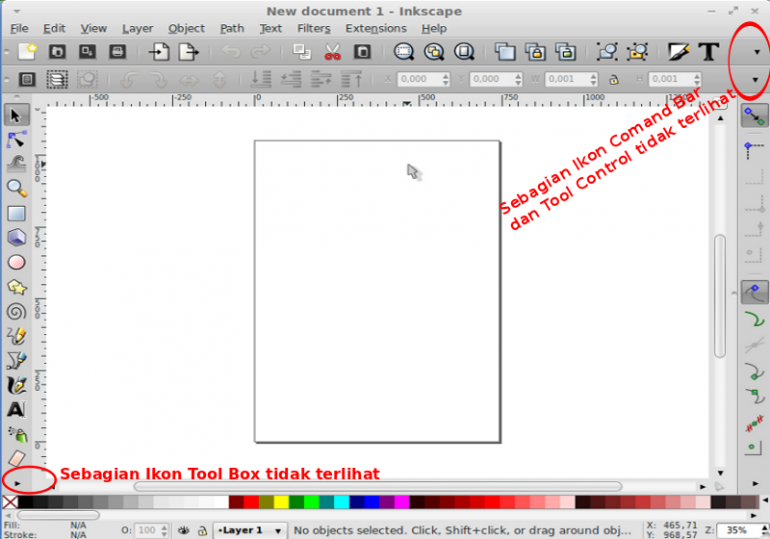The image size is (770, 539).
Task: Open the Extensions menu
Action: click(376, 28)
